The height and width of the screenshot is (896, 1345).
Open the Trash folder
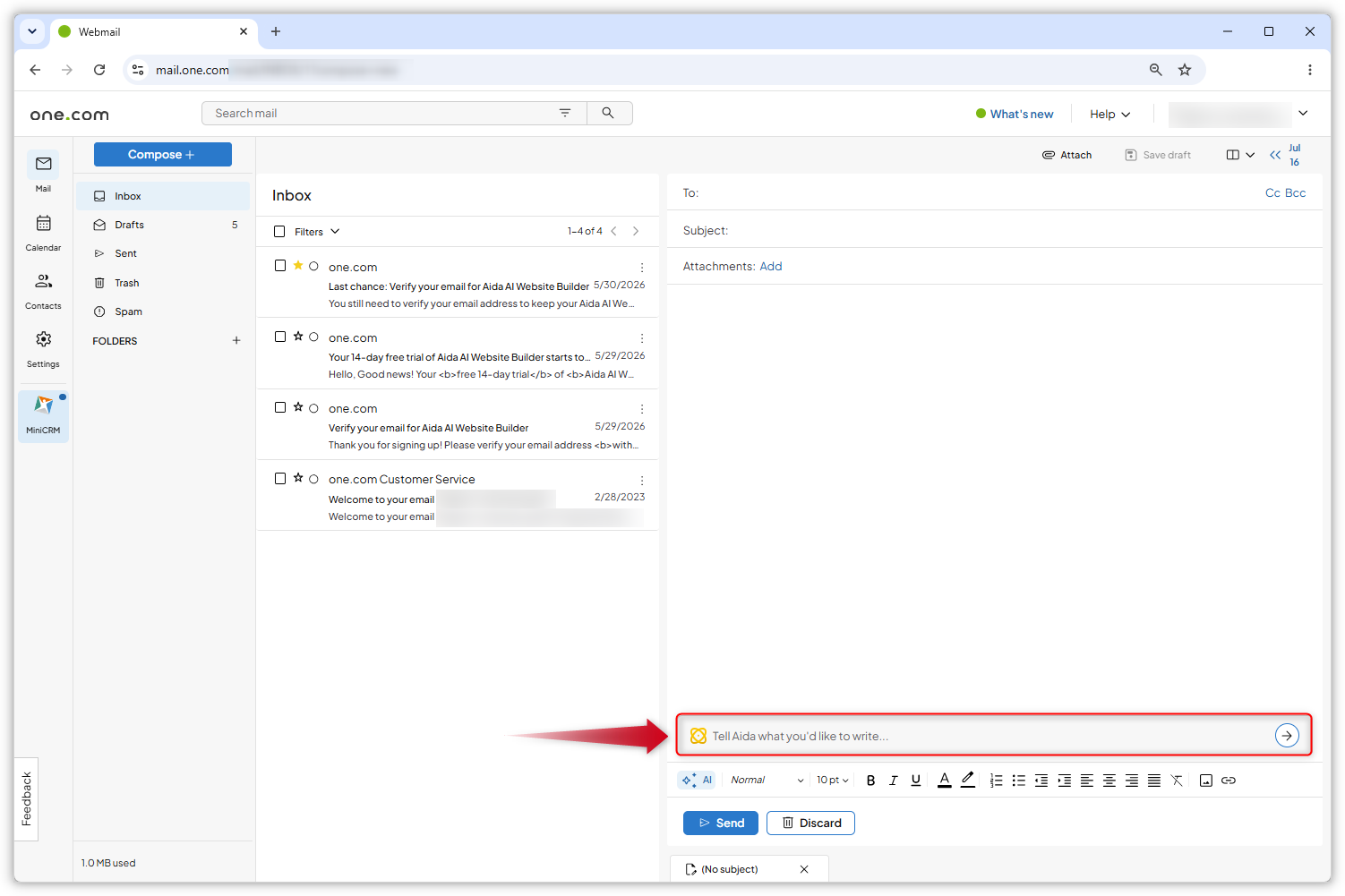click(x=163, y=283)
